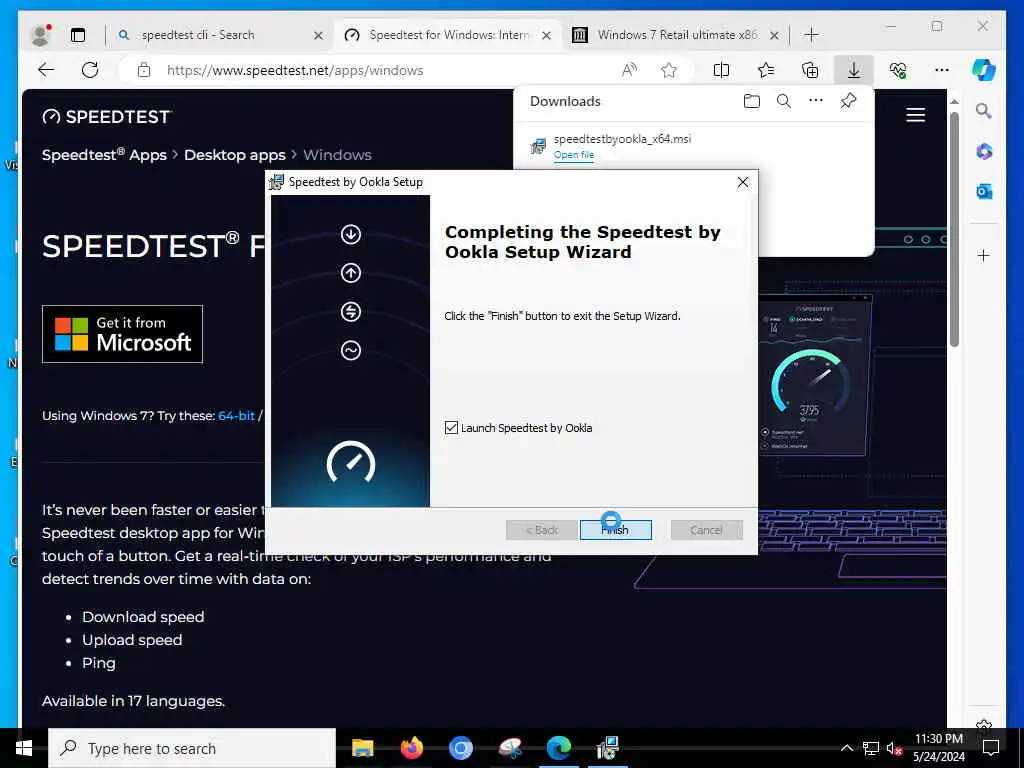The width and height of the screenshot is (1024, 768).
Task: Click the Back button in Setup Wizard
Action: 541,530
